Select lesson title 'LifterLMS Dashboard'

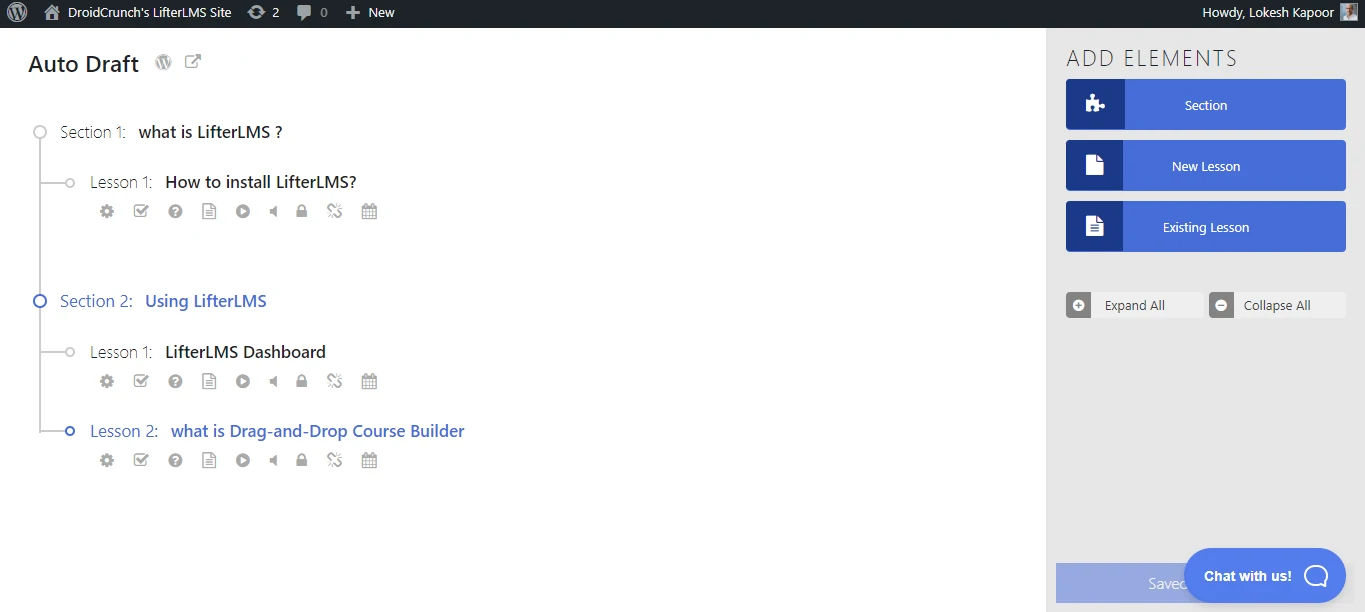245,352
